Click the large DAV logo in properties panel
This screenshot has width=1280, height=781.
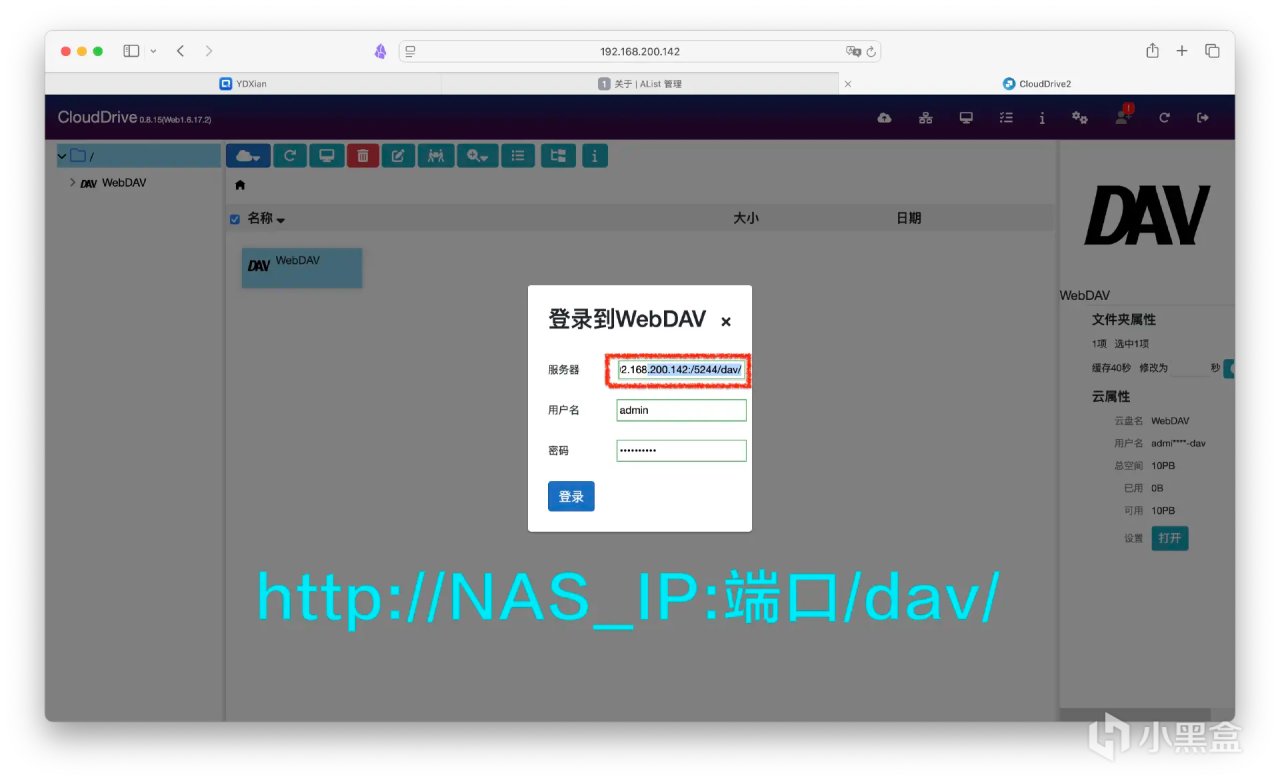click(1147, 215)
